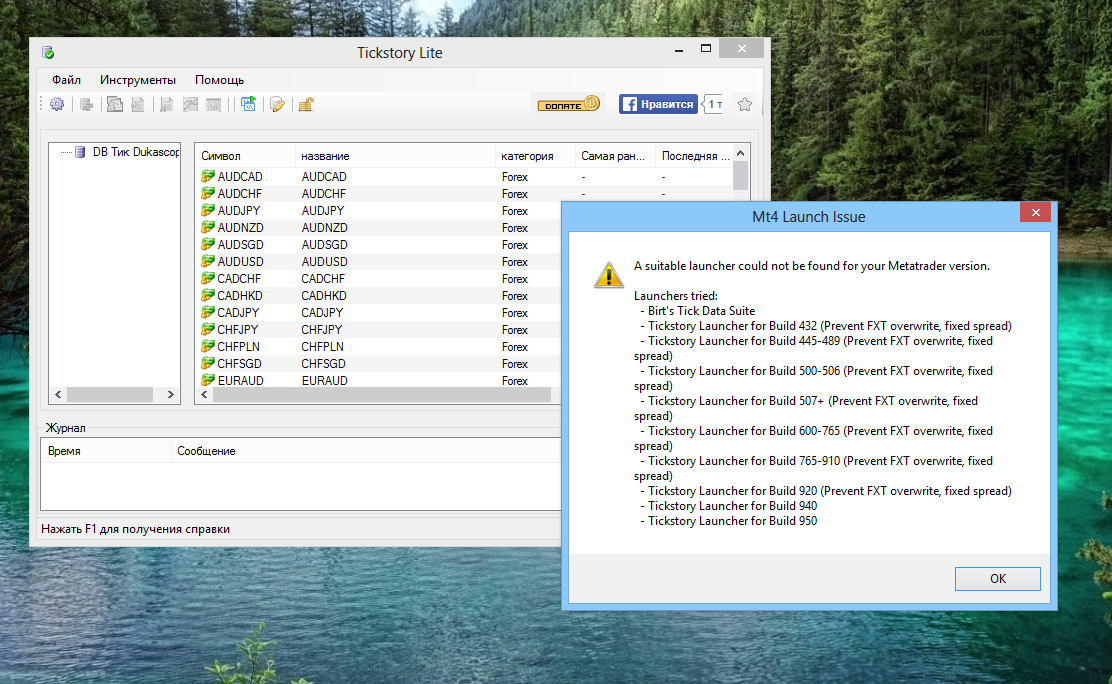The width and height of the screenshot is (1112, 684).
Task: Open settings gear in Tickstory toolbar
Action: (x=57, y=104)
